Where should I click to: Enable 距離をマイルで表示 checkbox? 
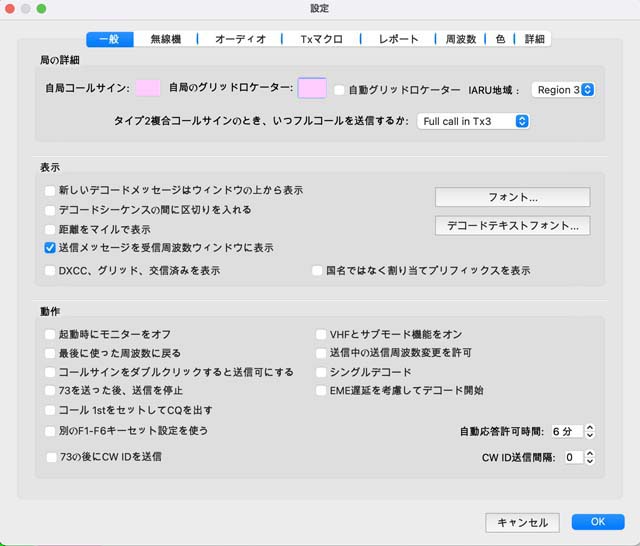coord(51,229)
